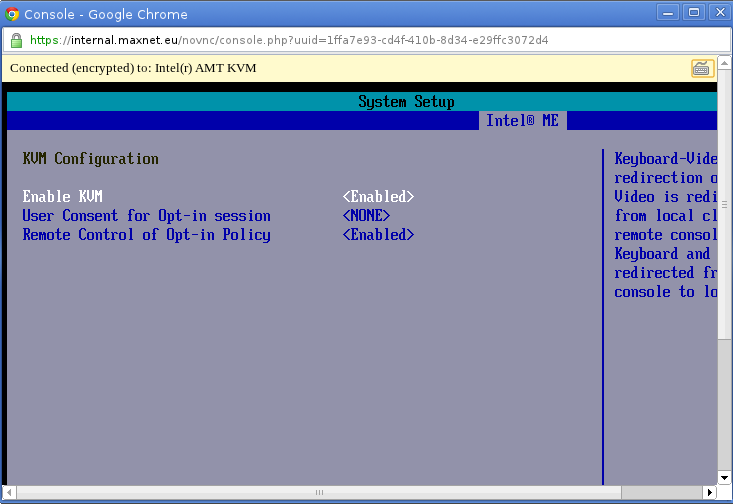
Task: Close the Chrome console window
Action: click(x=720, y=12)
